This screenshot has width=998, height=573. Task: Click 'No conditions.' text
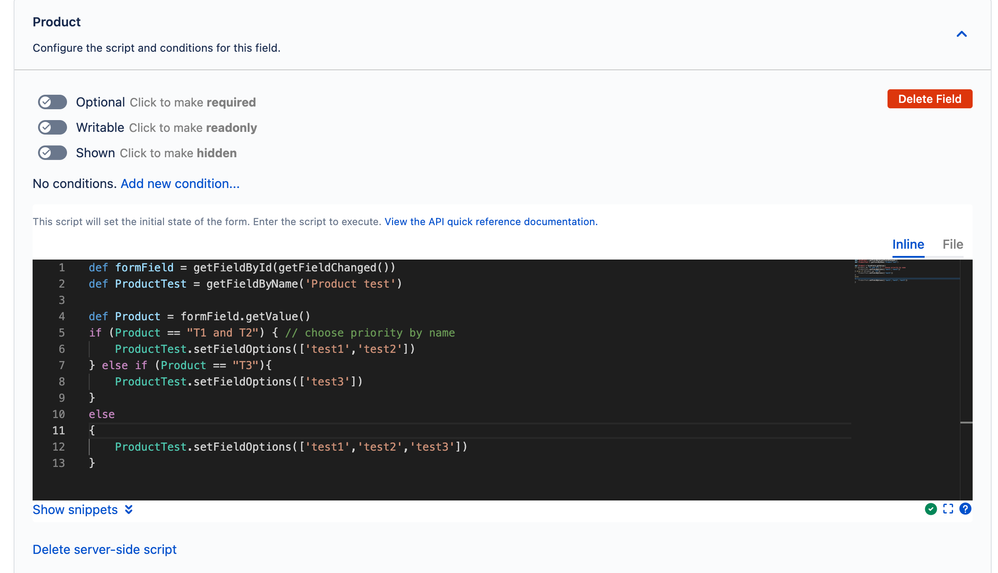tap(74, 183)
